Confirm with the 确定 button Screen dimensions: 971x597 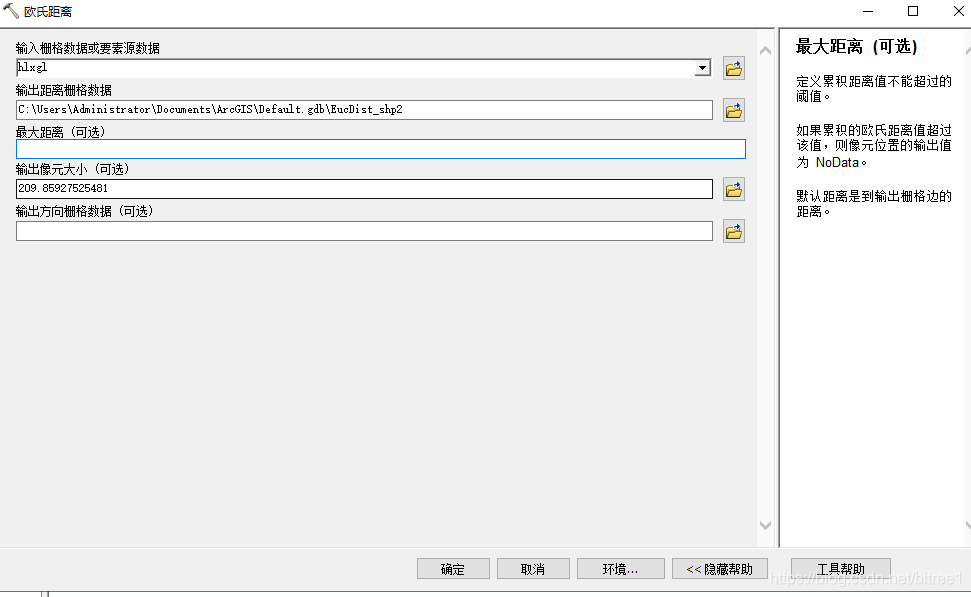(x=453, y=569)
